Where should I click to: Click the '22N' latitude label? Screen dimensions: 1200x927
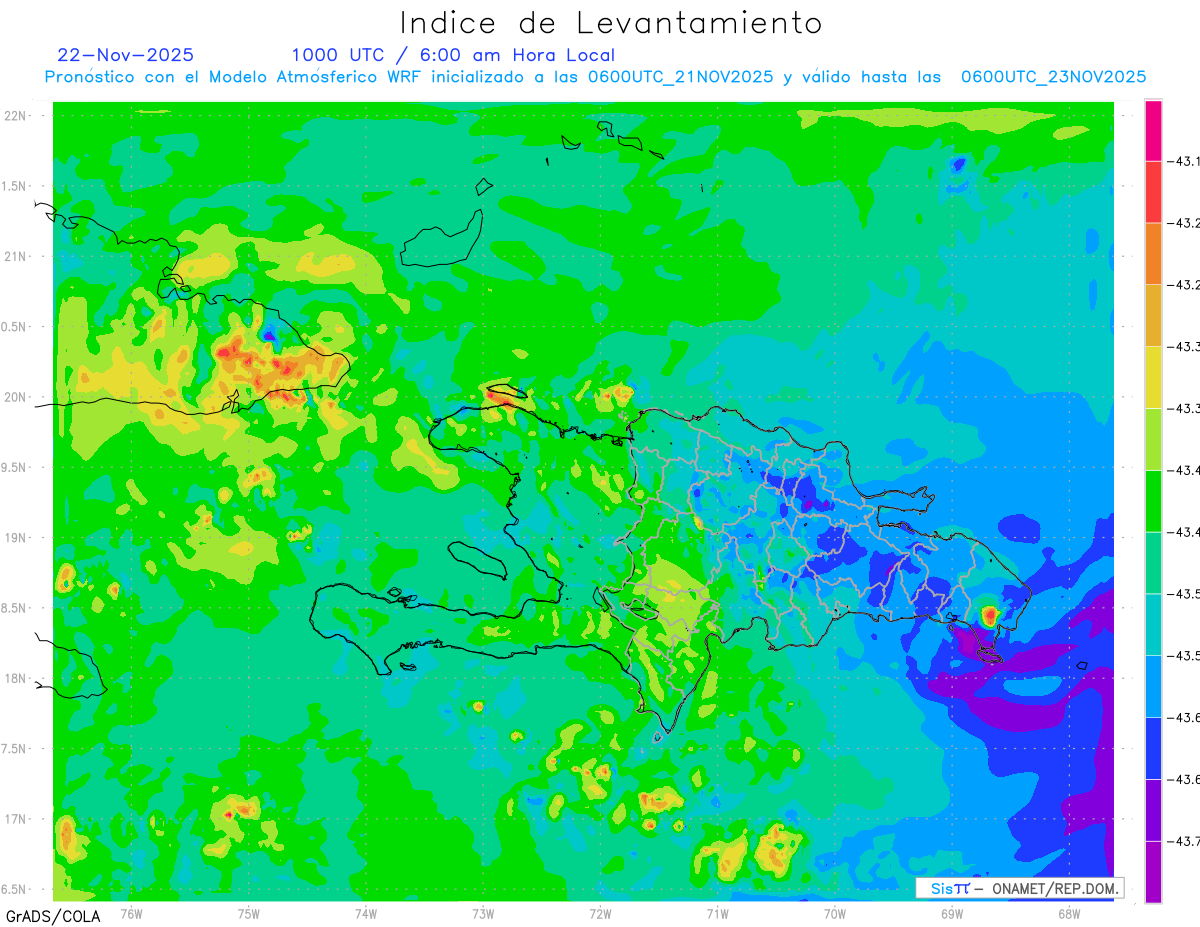point(17,115)
